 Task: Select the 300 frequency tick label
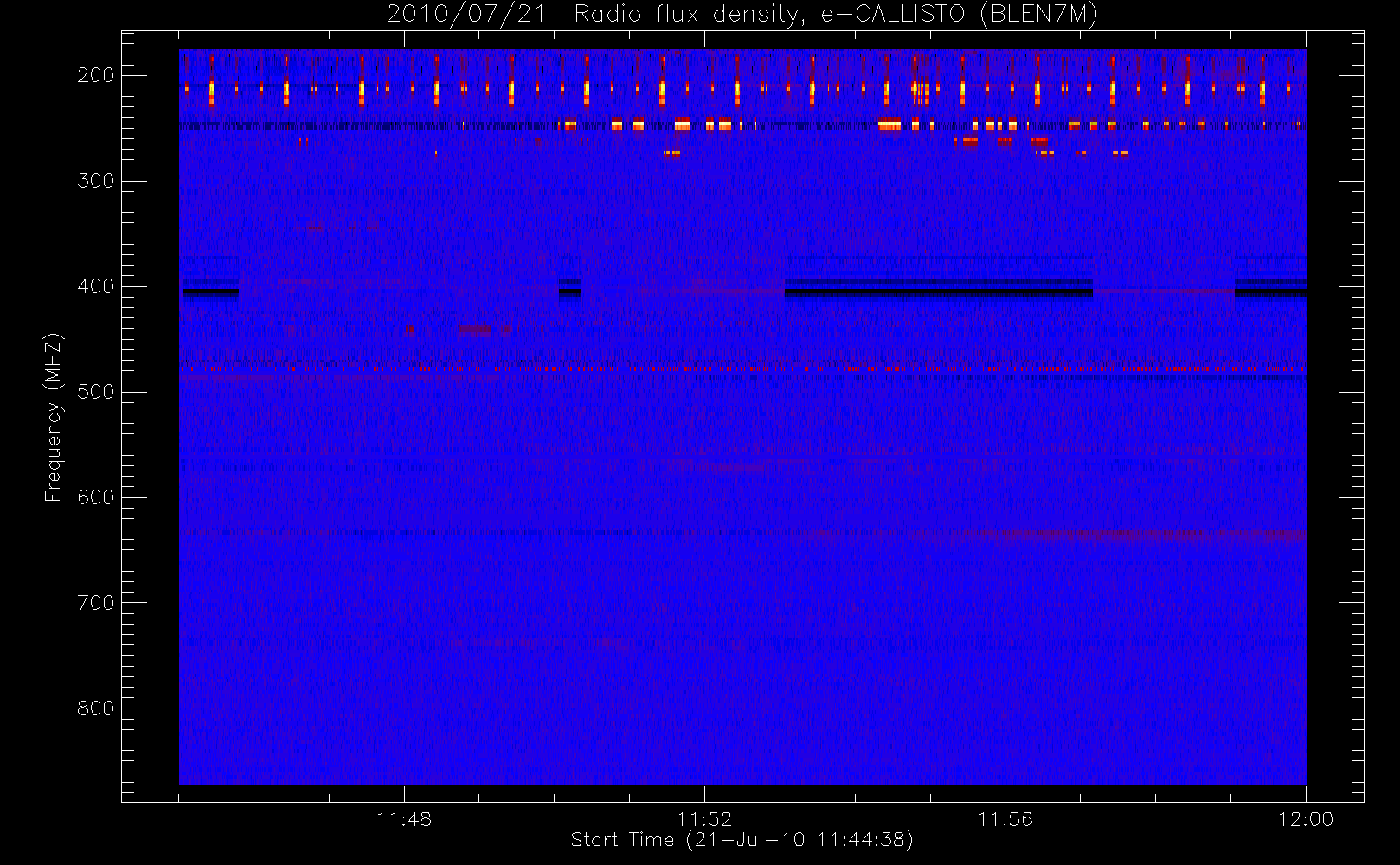coord(95,181)
